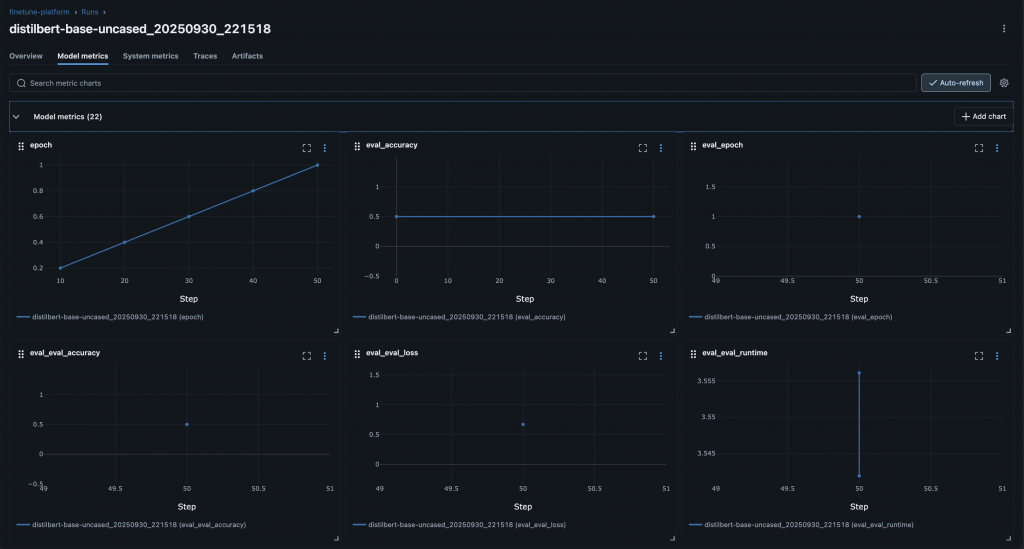Open the eval_accuracy chart options menu
Screen dimensions: 1024x549
[x=661, y=148]
